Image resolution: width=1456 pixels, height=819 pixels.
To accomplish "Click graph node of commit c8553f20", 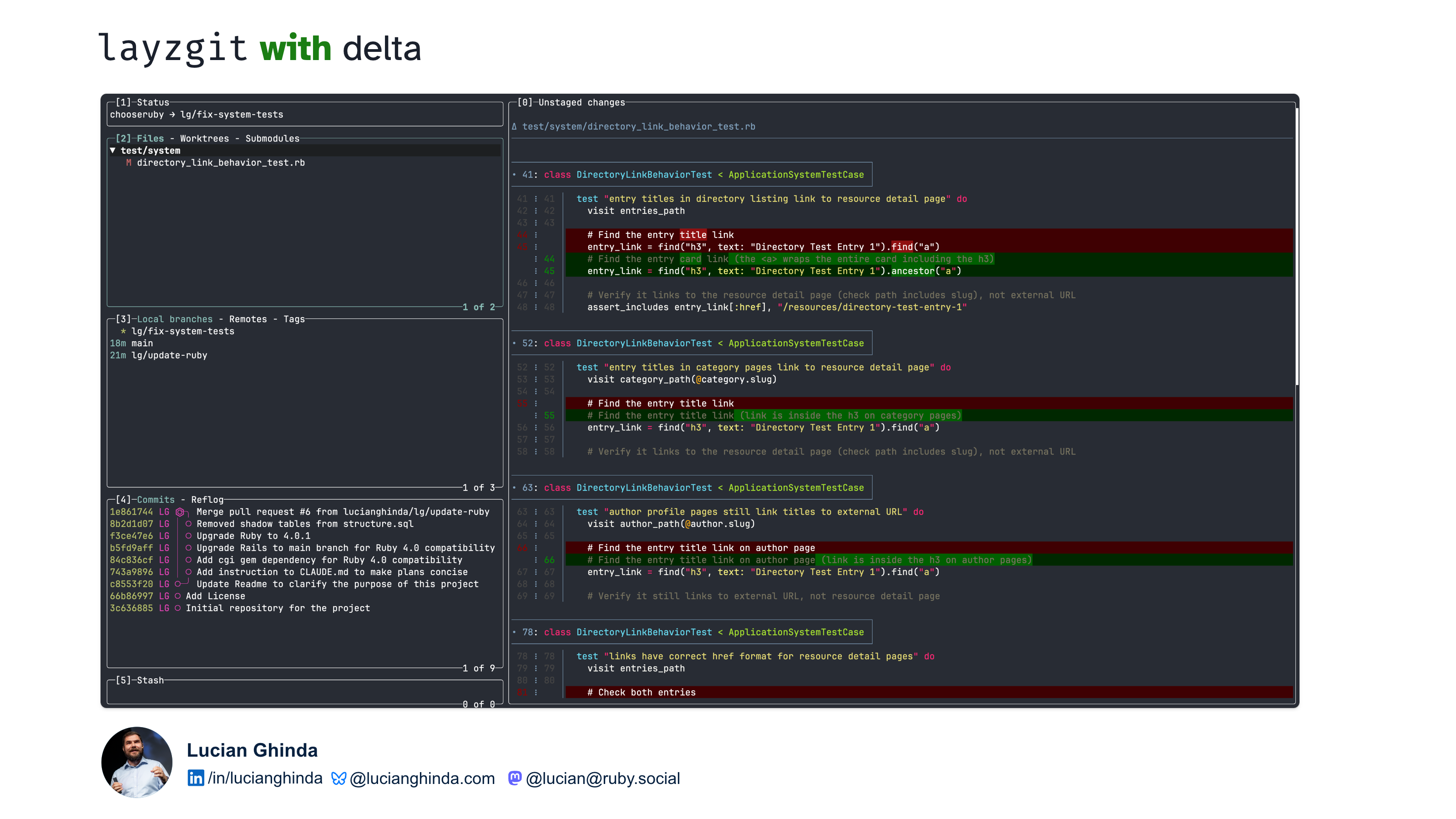I will tap(177, 584).
